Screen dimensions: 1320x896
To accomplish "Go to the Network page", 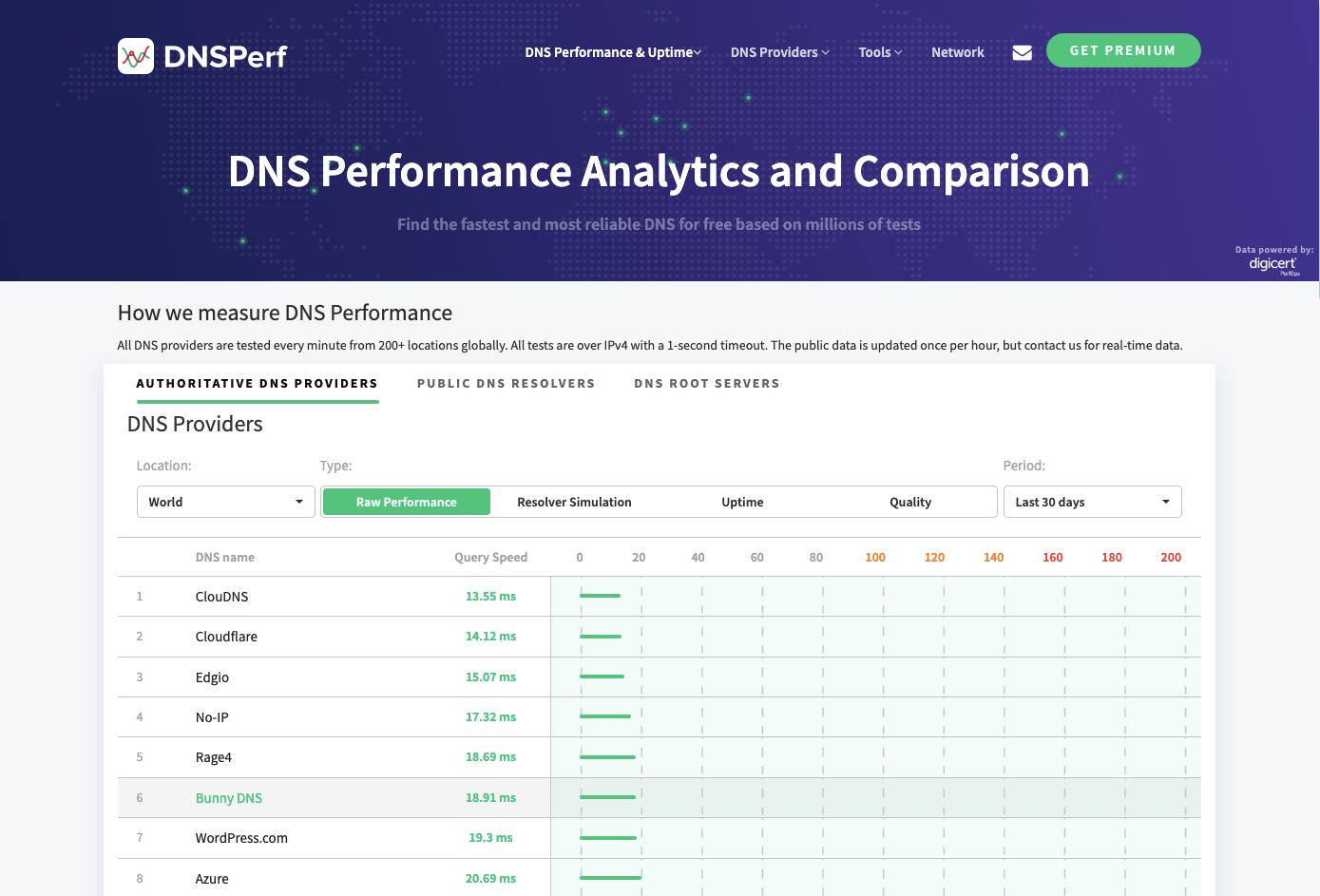I will [957, 52].
